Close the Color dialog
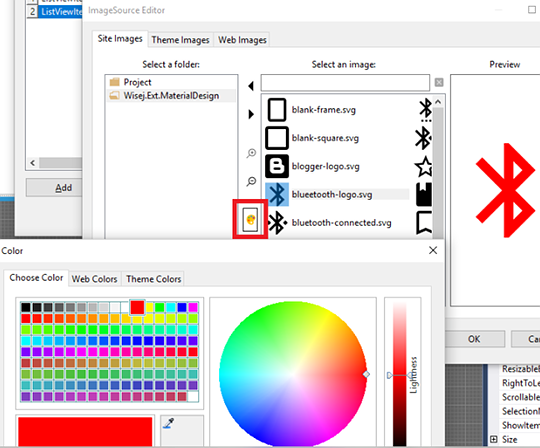540x448 pixels. click(x=433, y=250)
